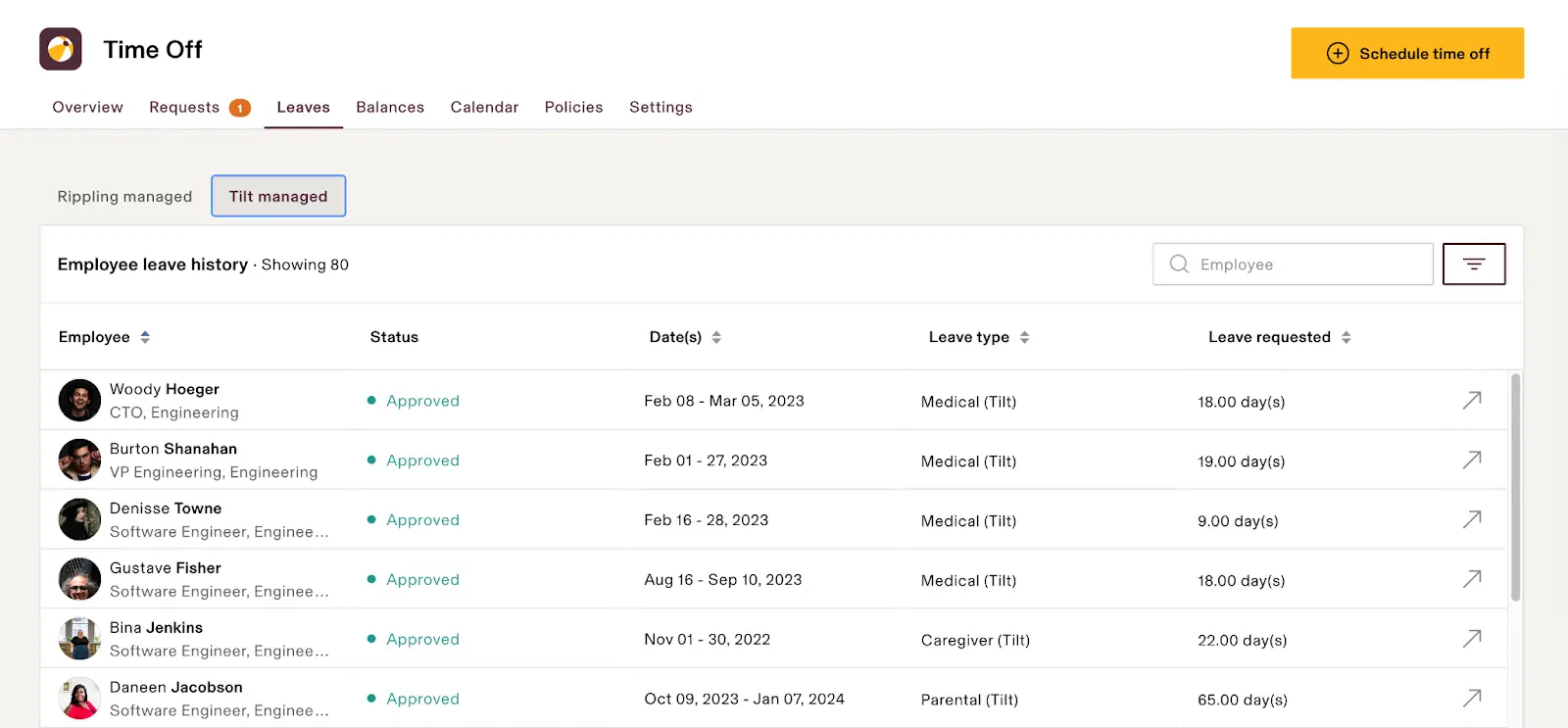Screen dimensions: 1568x728
Task: Click the Schedule time off button
Action: coord(1407,53)
